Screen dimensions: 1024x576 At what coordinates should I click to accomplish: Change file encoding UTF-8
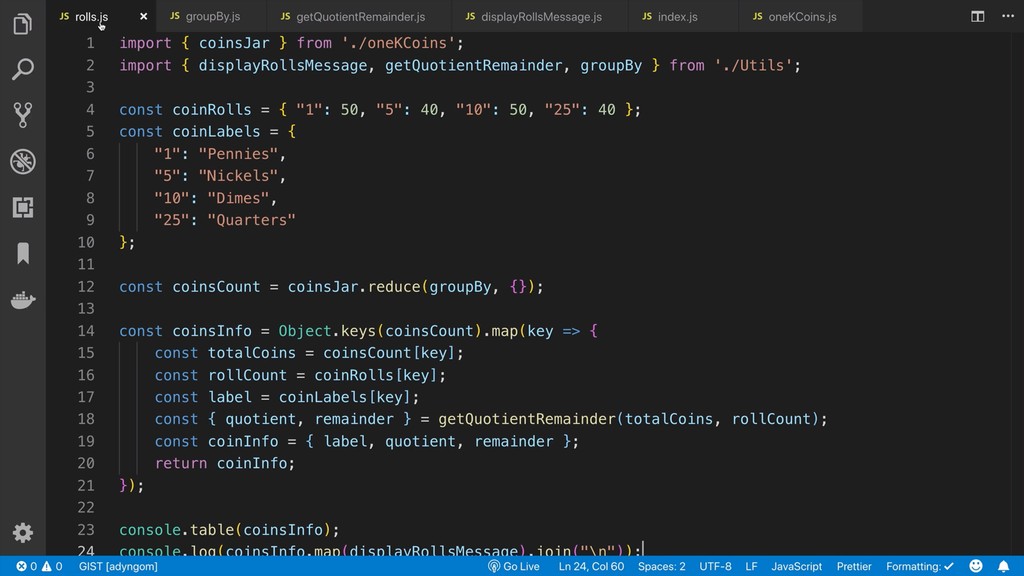[x=715, y=566]
